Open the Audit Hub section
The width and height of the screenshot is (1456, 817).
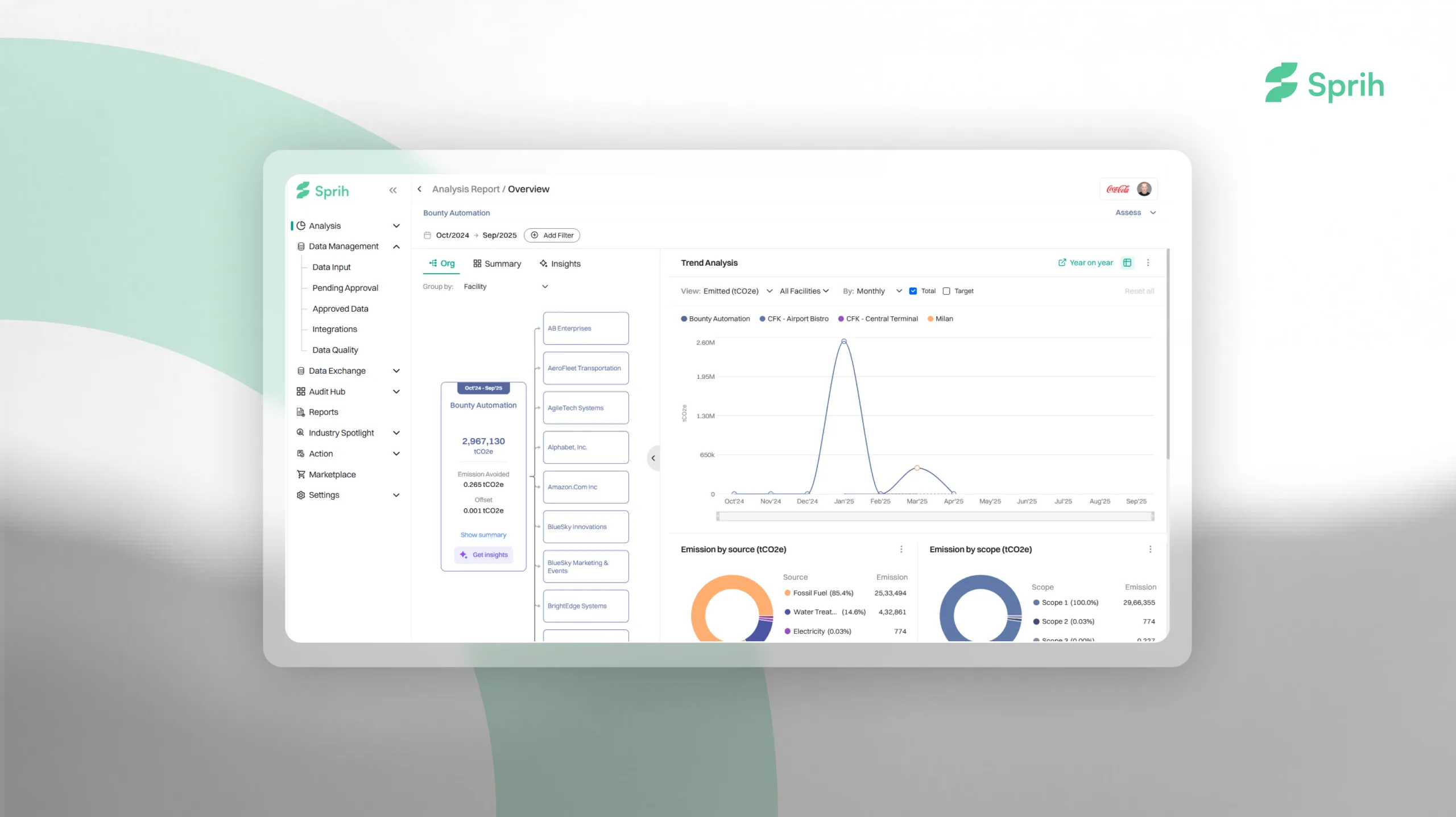[327, 391]
